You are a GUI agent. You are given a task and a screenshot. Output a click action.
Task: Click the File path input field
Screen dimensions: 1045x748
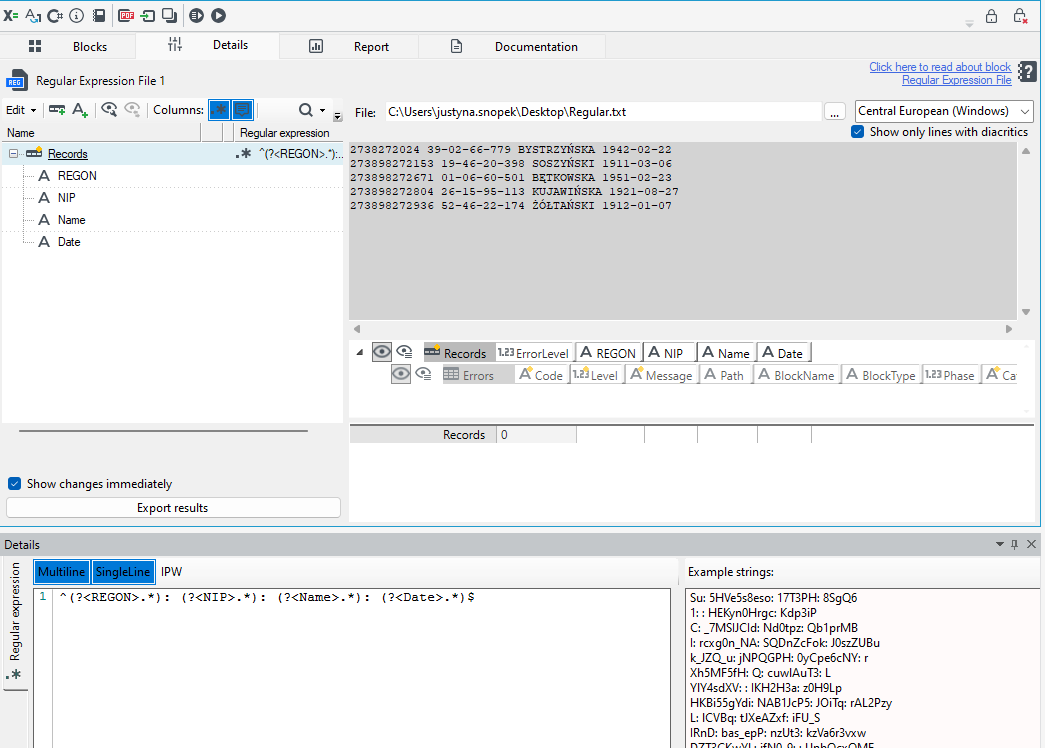602,112
